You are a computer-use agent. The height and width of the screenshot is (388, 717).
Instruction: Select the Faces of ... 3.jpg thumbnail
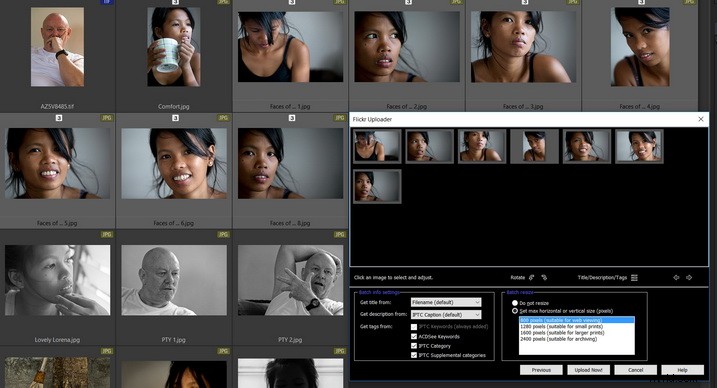point(524,47)
